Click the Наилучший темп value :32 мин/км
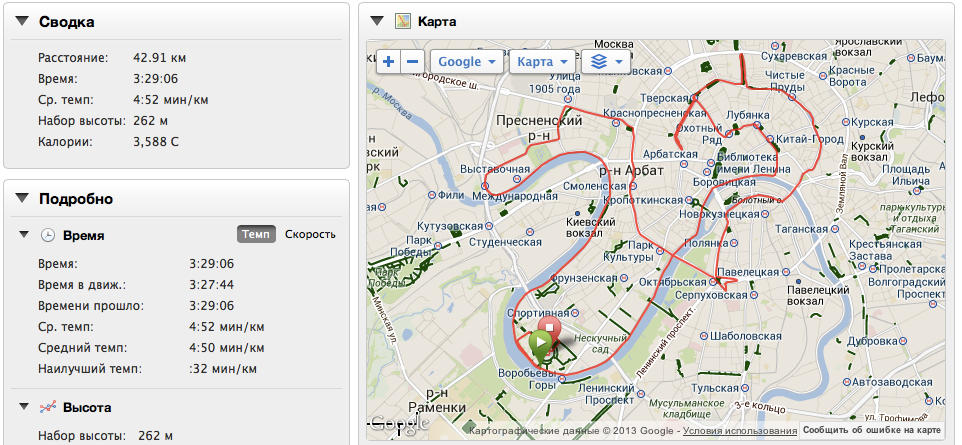This screenshot has width=962, height=445. pos(223,369)
